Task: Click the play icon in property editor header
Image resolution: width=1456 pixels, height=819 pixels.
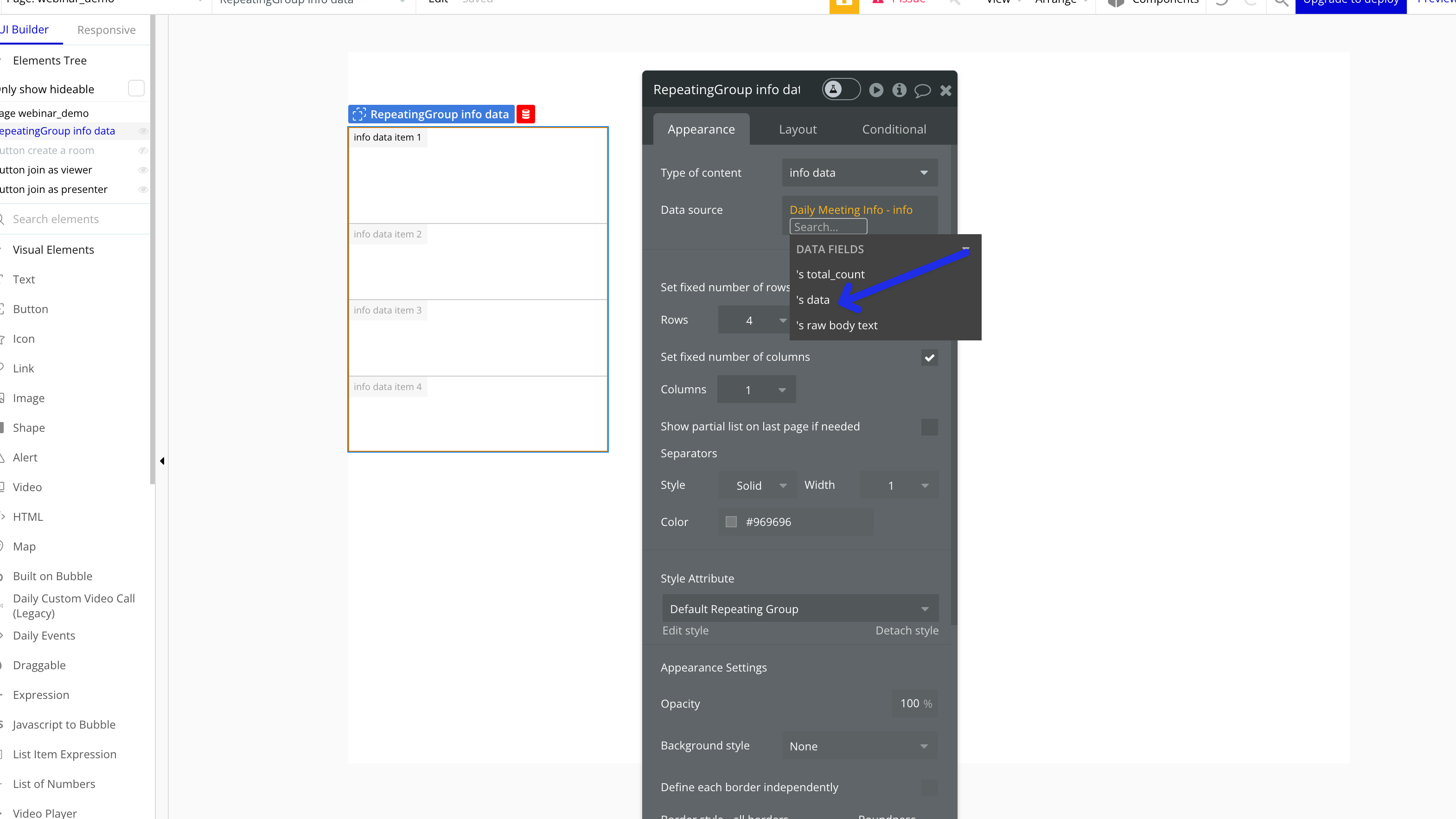Action: pyautogui.click(x=876, y=90)
